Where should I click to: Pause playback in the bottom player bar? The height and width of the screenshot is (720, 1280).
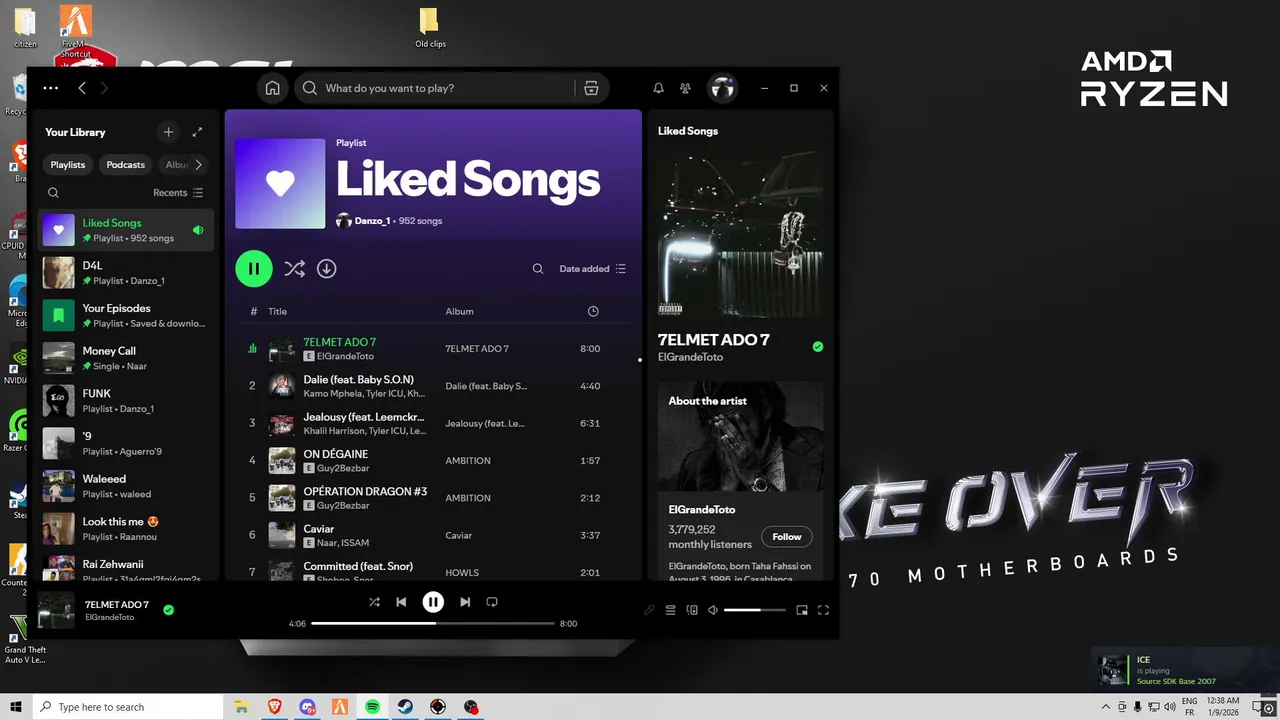433,602
